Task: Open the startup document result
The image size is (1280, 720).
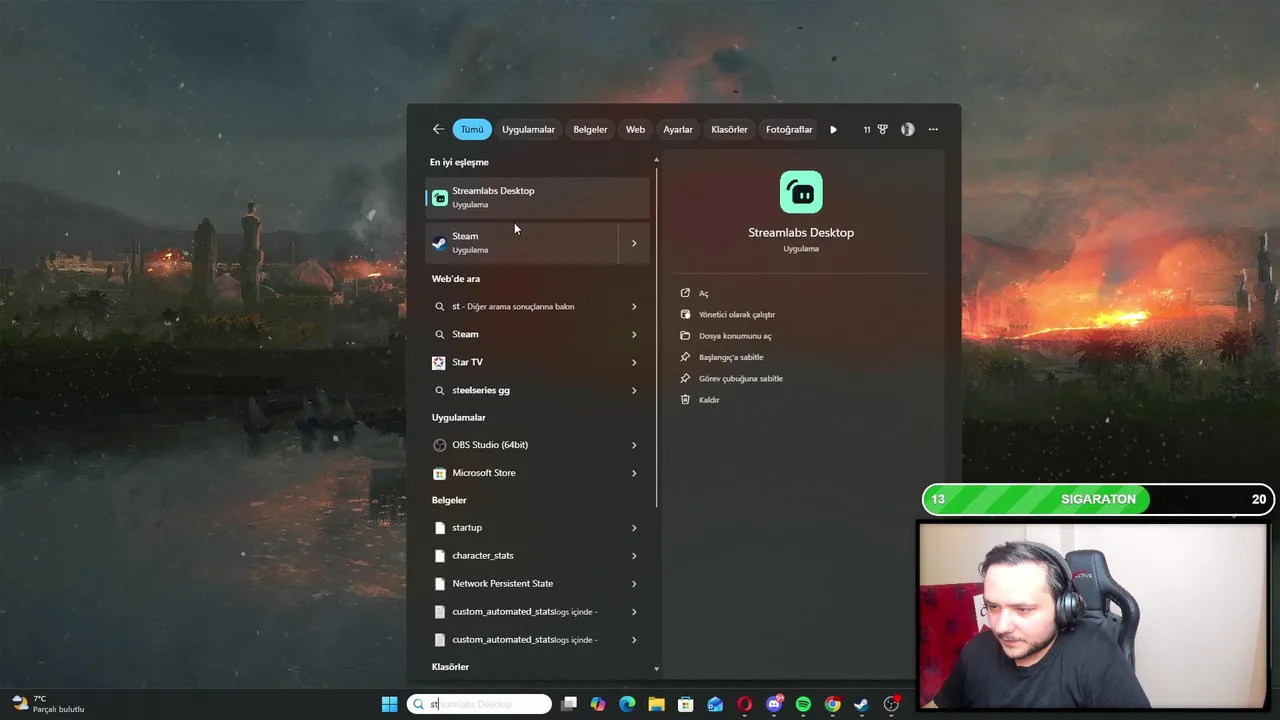Action: pos(538,527)
